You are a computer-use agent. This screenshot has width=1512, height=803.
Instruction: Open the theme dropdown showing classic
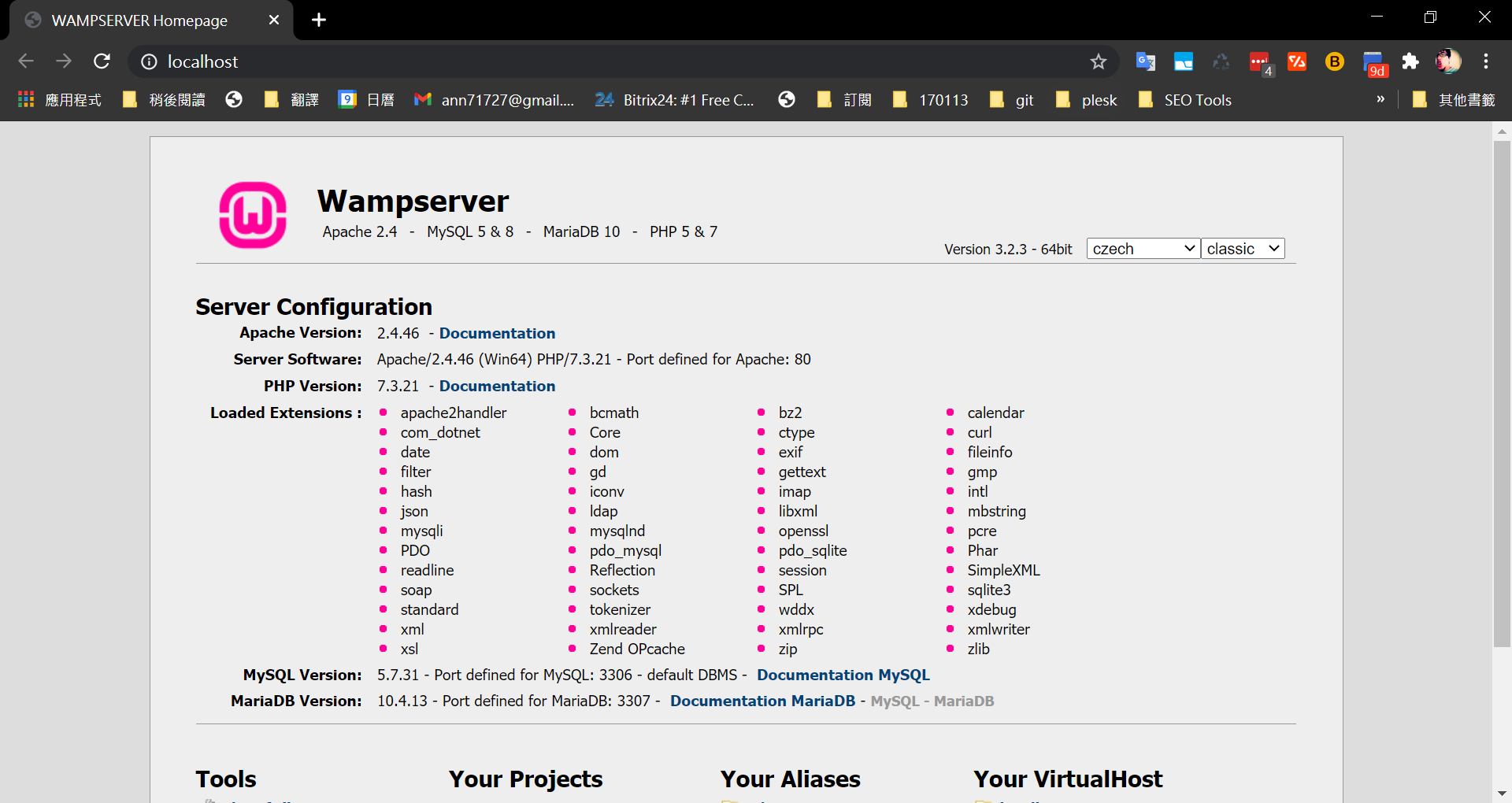tap(1243, 249)
